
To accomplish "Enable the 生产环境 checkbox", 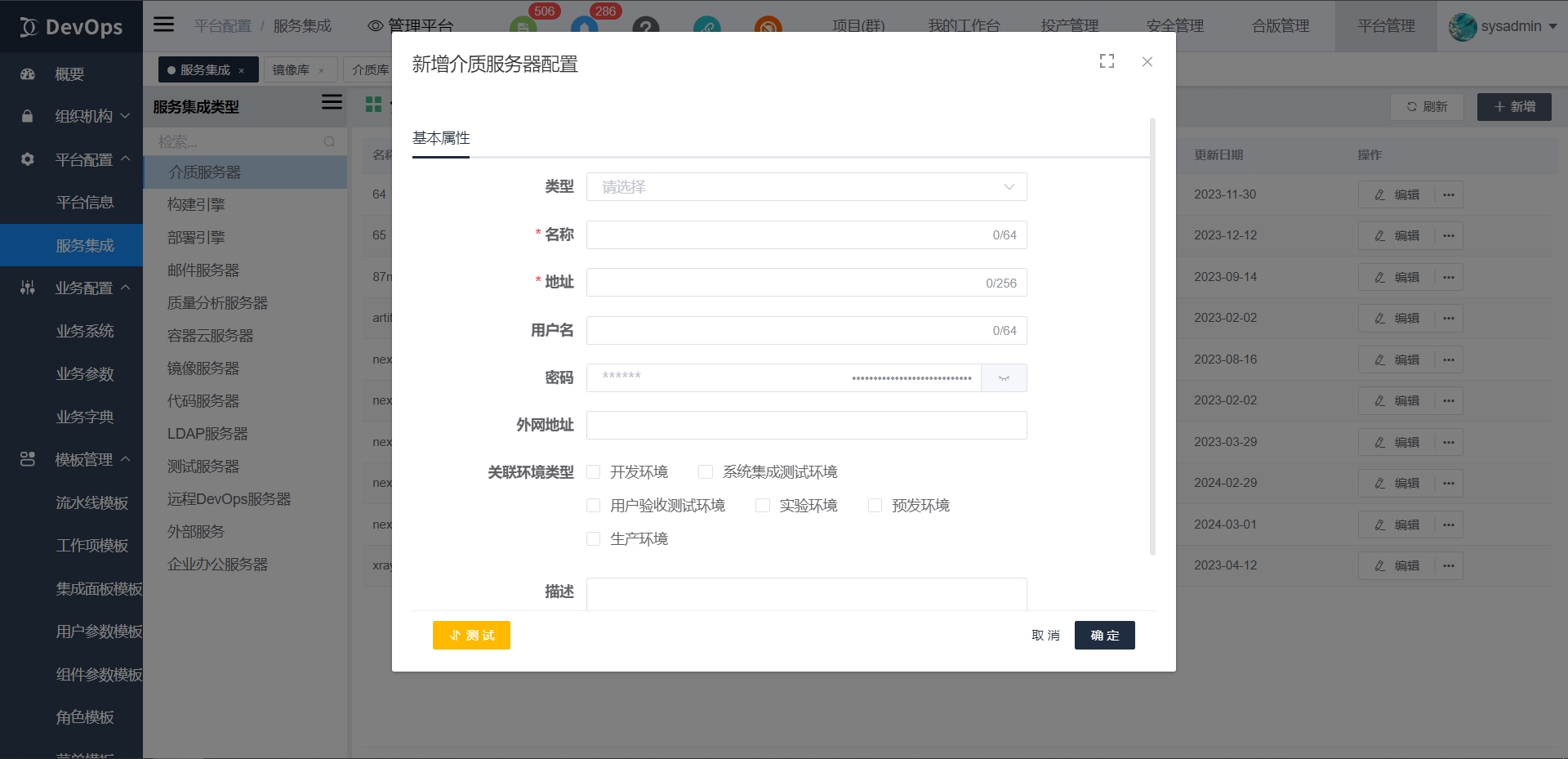I will pyautogui.click(x=594, y=539).
